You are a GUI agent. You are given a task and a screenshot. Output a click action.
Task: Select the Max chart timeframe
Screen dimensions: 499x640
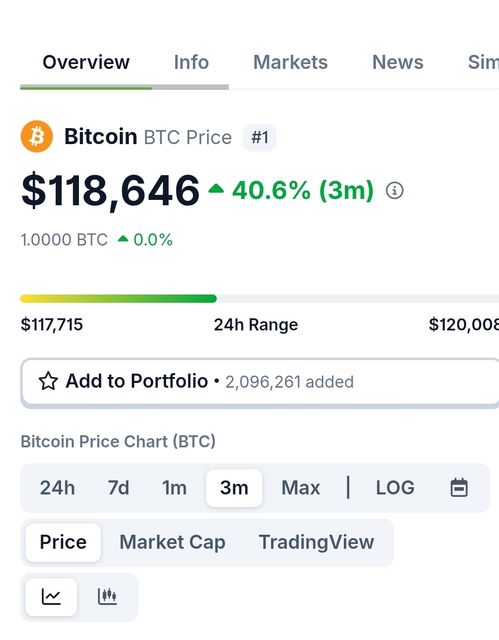tap(301, 488)
